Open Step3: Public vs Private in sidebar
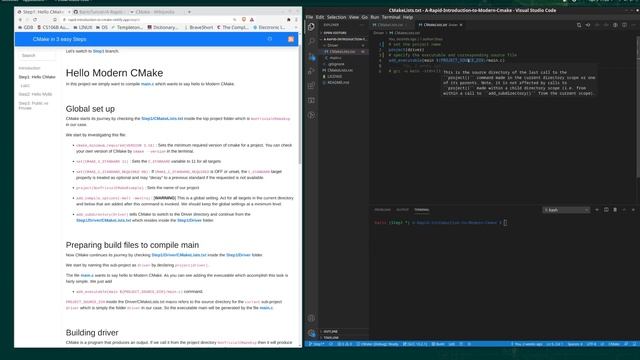The image size is (640, 360). (x=33, y=105)
